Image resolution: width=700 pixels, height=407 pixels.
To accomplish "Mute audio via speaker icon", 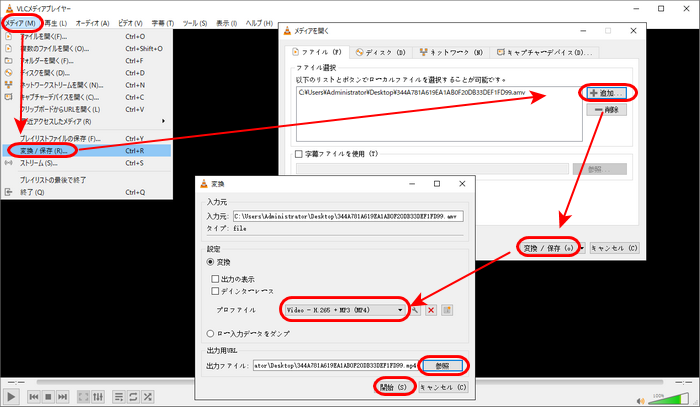I will click(641, 400).
